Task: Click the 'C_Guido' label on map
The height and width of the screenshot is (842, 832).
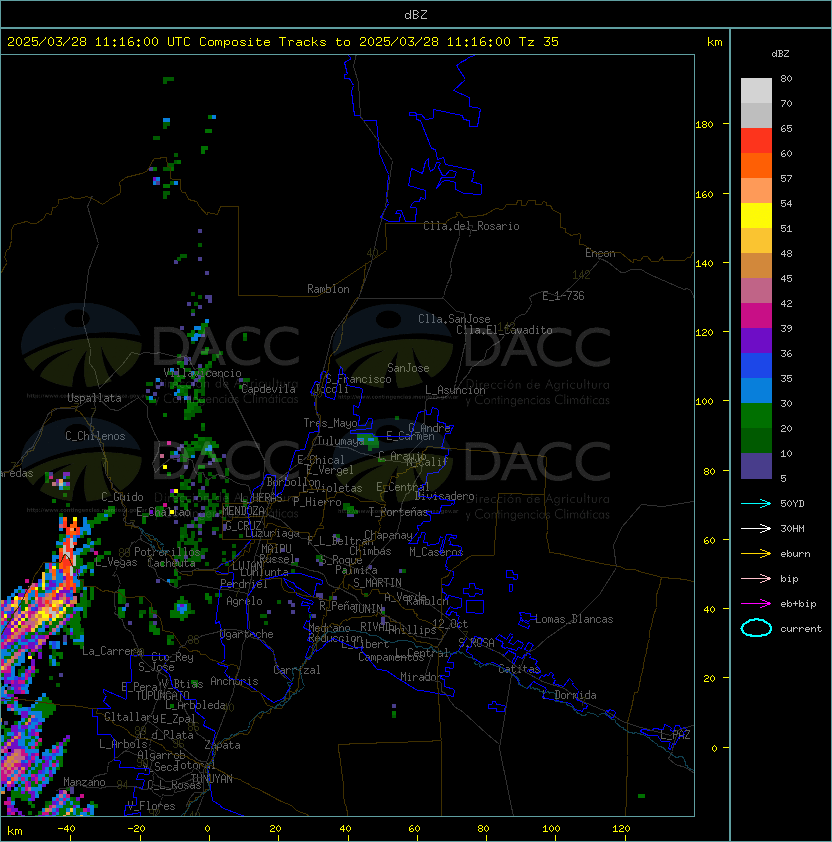Action: pos(122,497)
